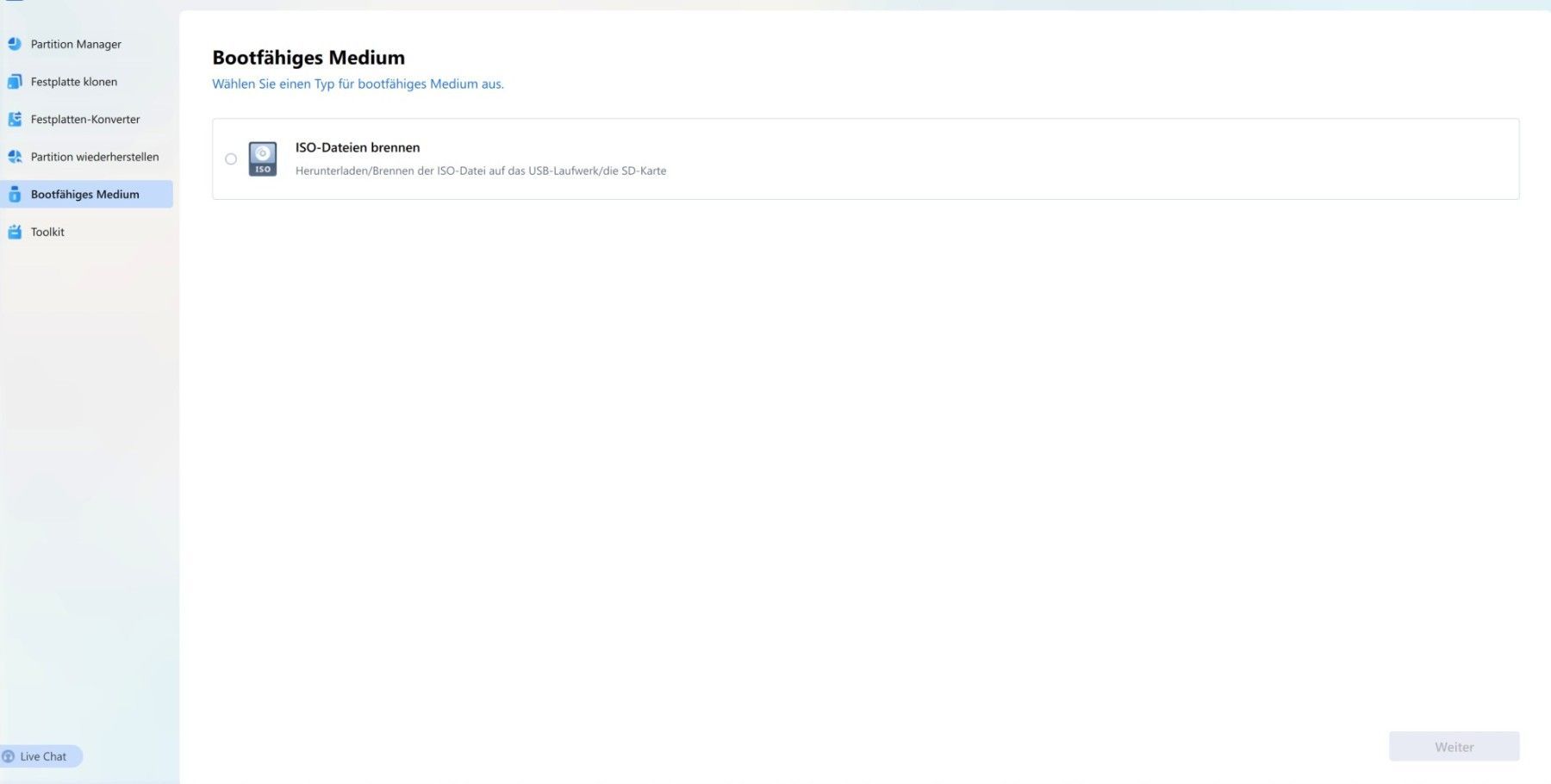
Task: Click the Live Chat headset icon
Action: pyautogui.click(x=9, y=756)
